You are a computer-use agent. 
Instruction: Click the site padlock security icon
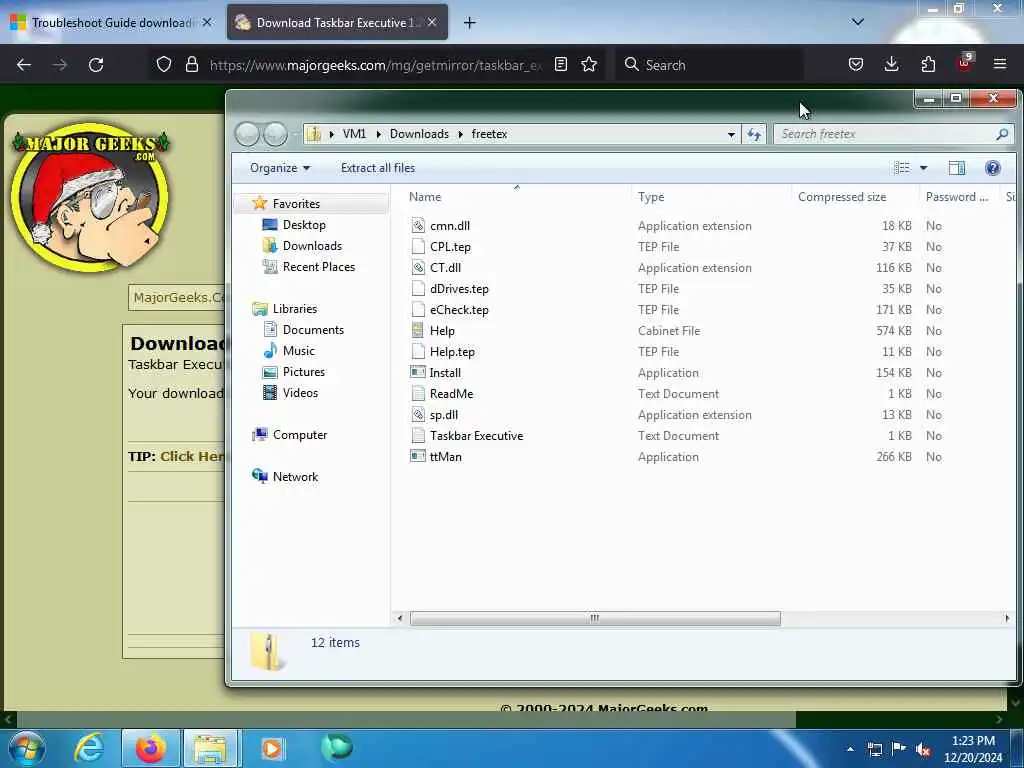(191, 65)
